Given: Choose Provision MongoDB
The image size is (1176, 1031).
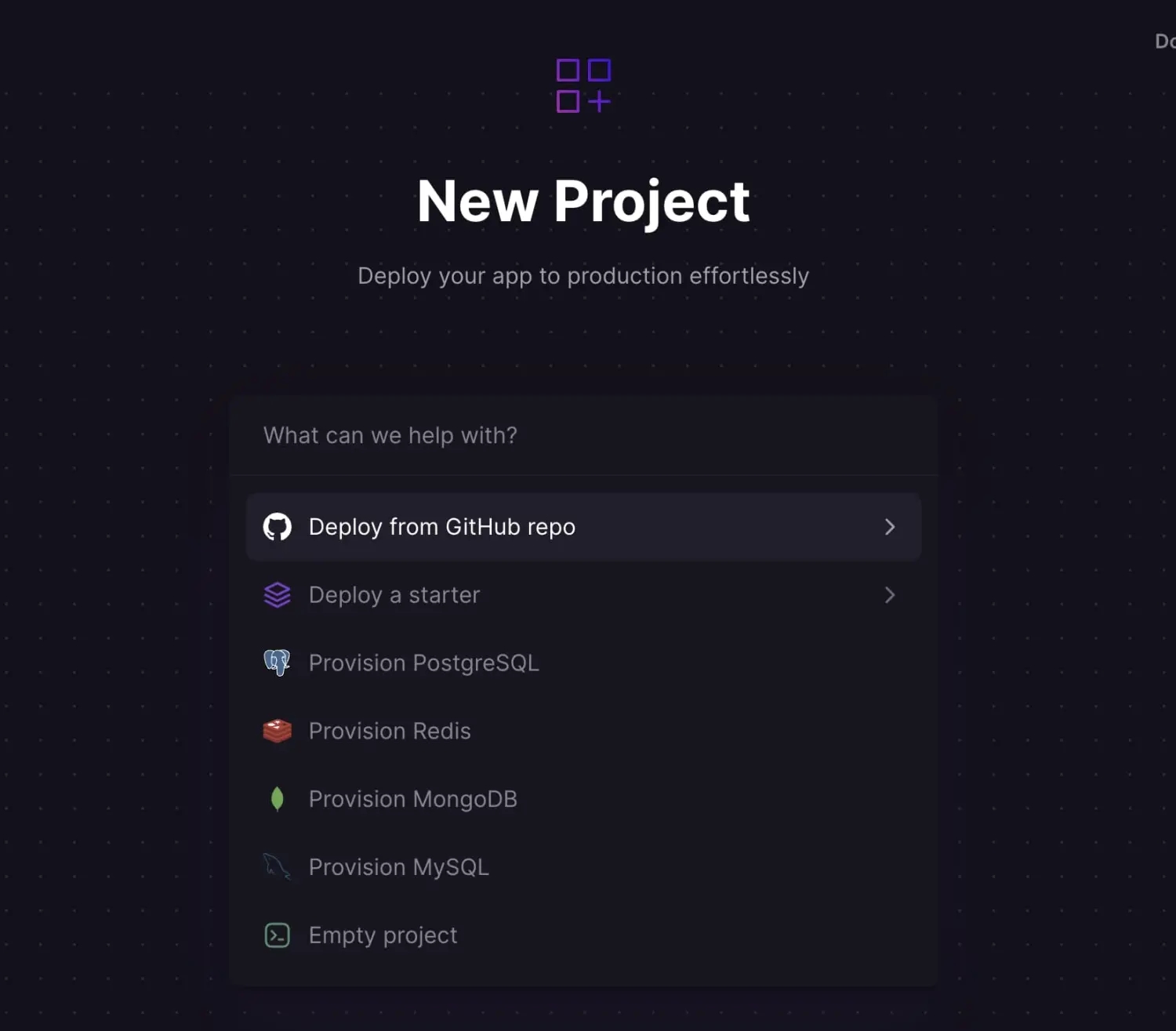Looking at the screenshot, I should click(x=583, y=799).
